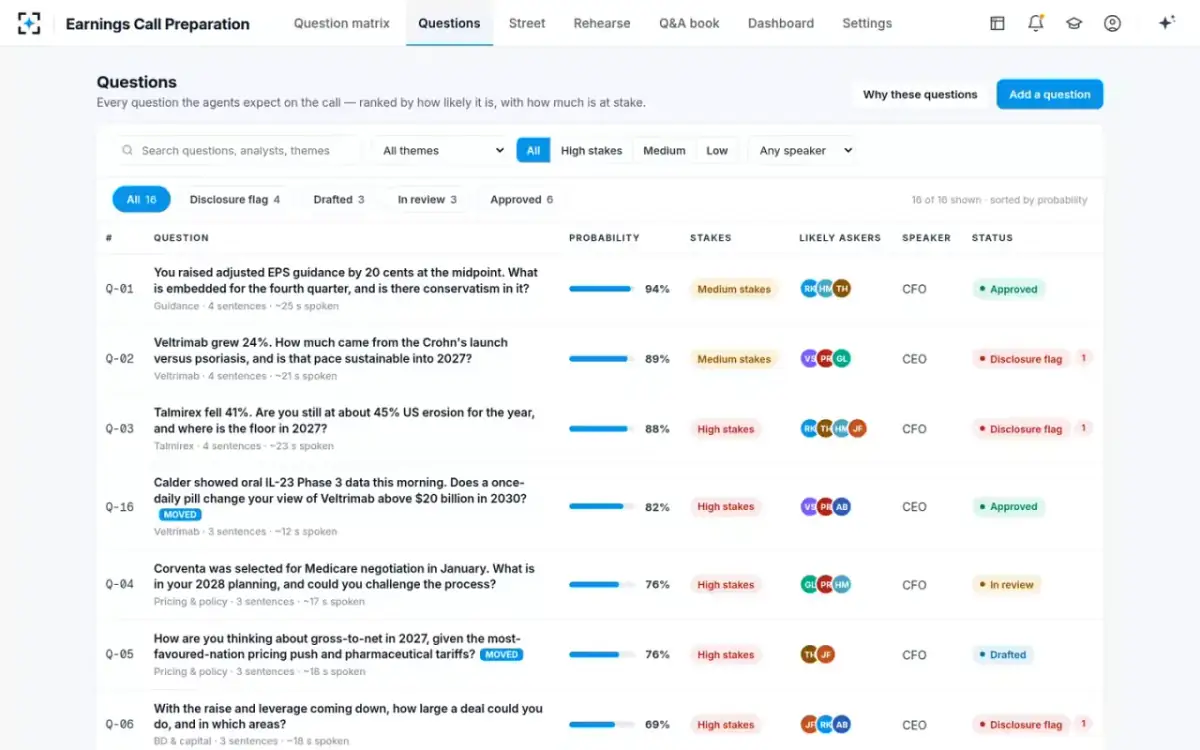Filter by High stakes
This screenshot has height=750, width=1200.
tap(591, 151)
